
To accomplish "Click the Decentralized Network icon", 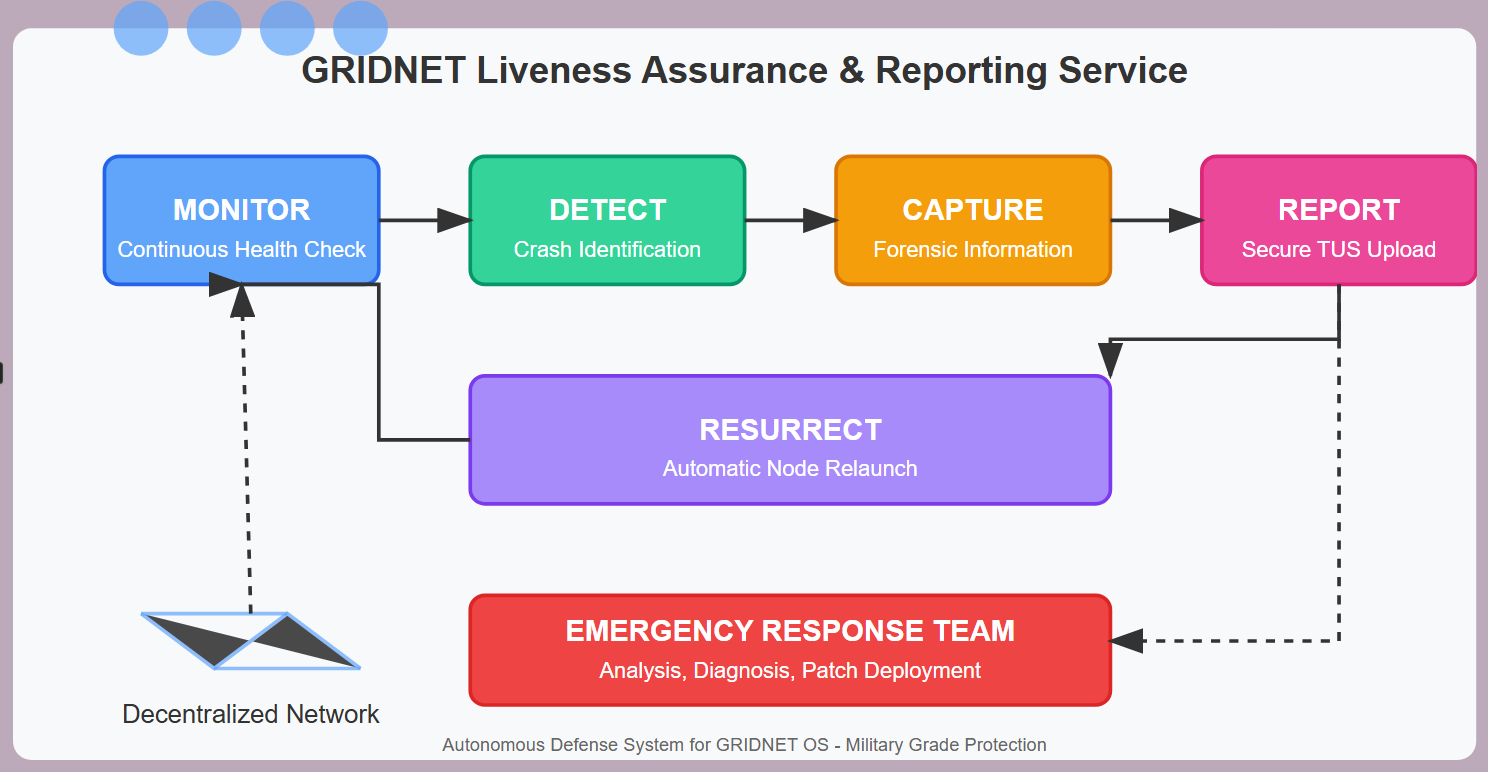I will coord(251,640).
